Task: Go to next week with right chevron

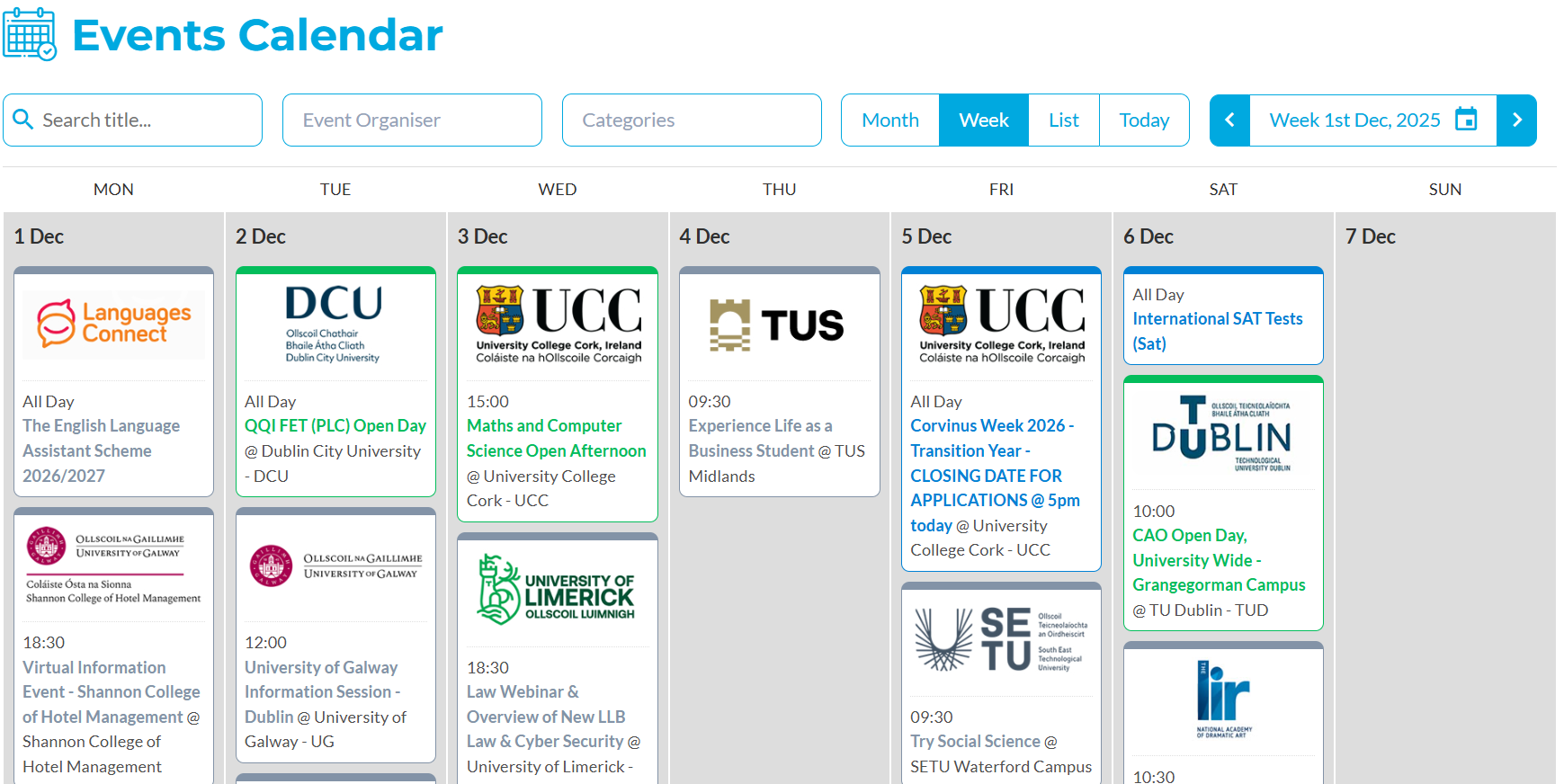Action: (1516, 120)
